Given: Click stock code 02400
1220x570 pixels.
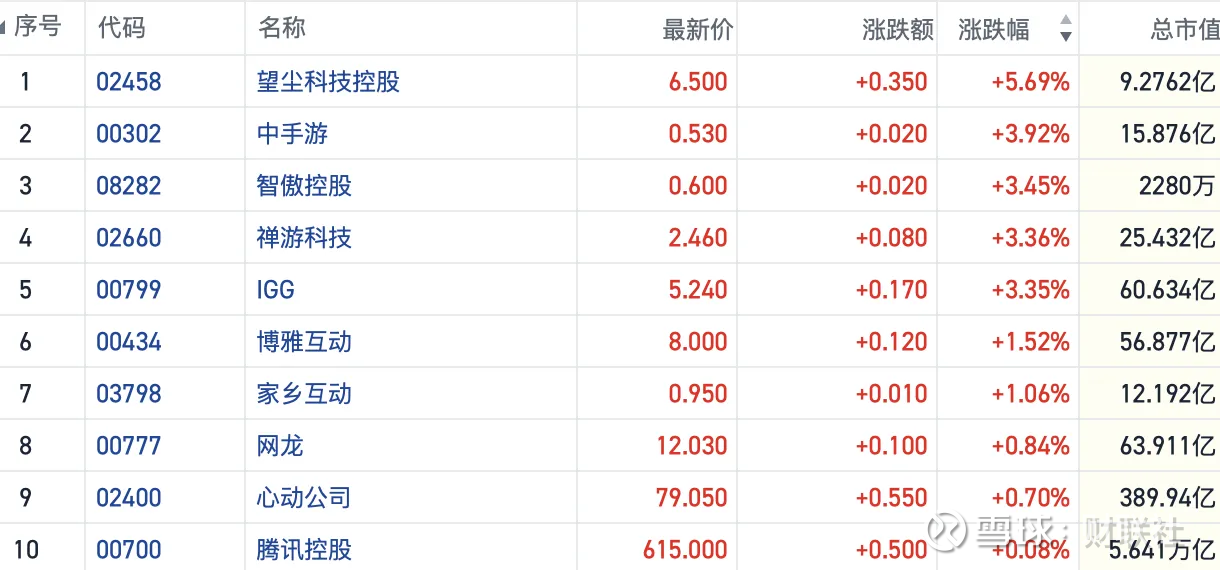Looking at the screenshot, I should (129, 497).
